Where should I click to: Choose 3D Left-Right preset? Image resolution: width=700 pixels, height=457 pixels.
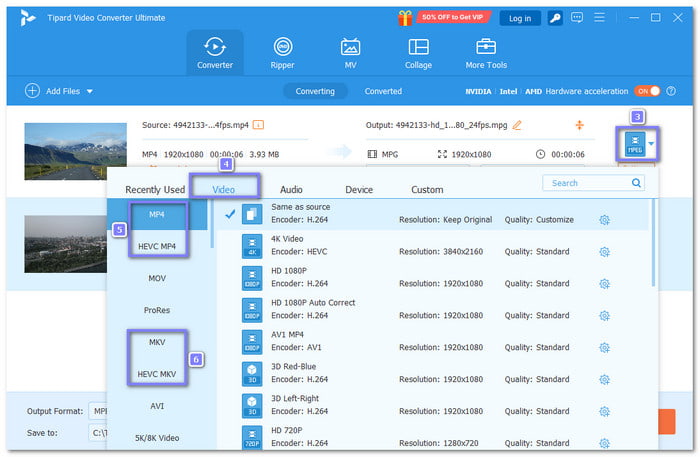432,405
